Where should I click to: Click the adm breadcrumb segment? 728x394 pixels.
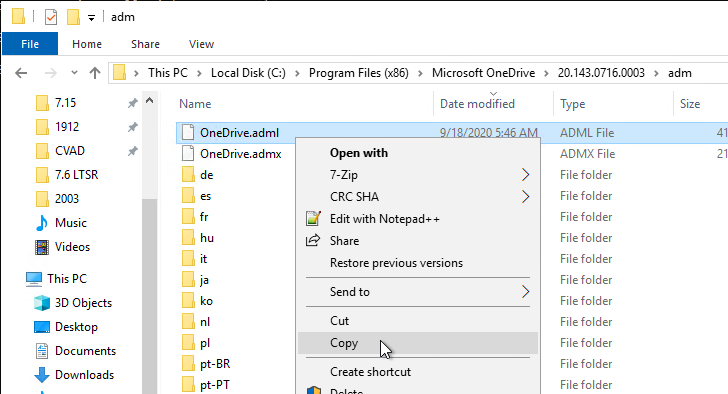pos(680,73)
